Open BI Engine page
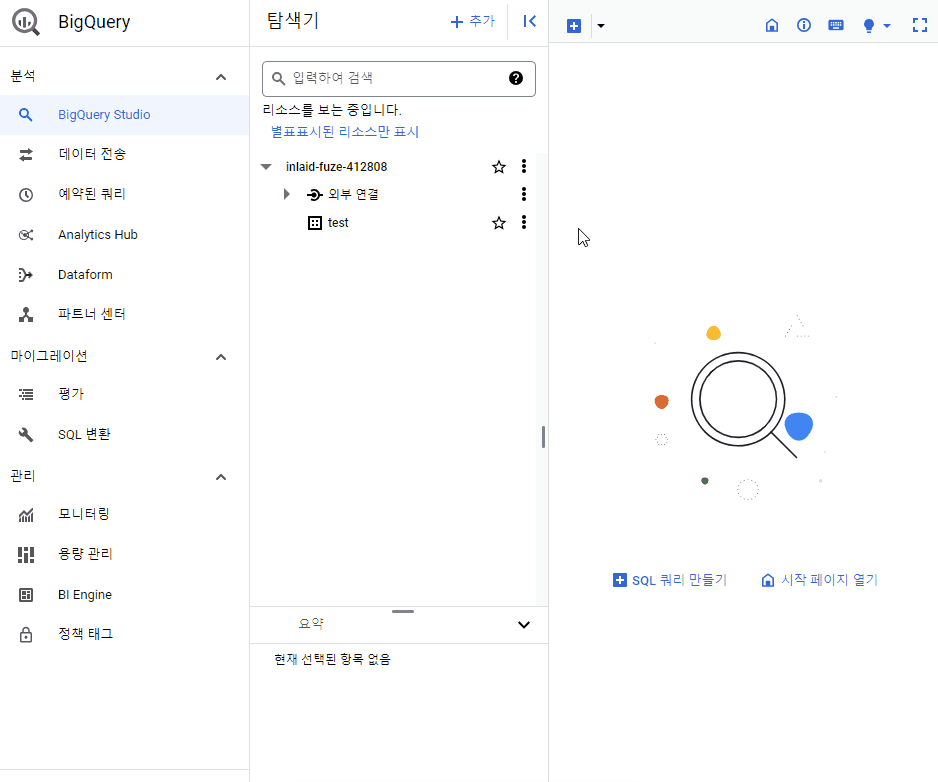The image size is (938, 782). 124,595
